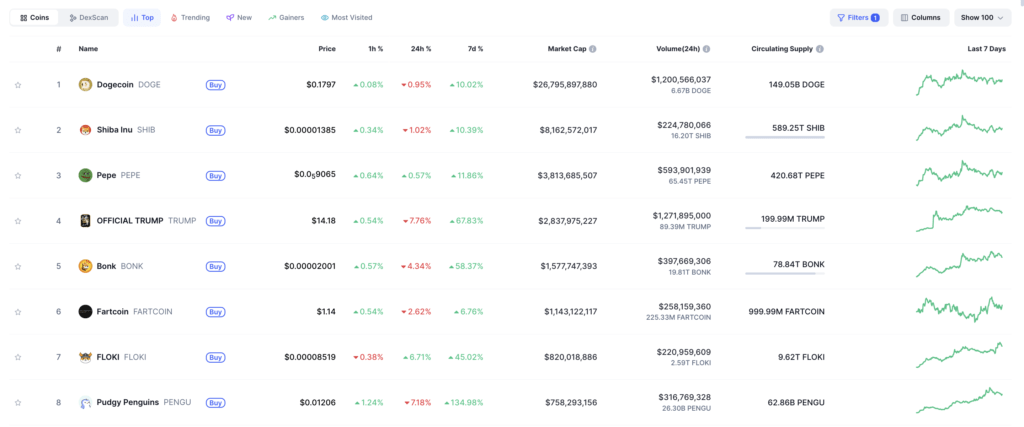This screenshot has height=427, width=1024.
Task: Open Volume(24h) info tooltip icon
Action: 707,49
